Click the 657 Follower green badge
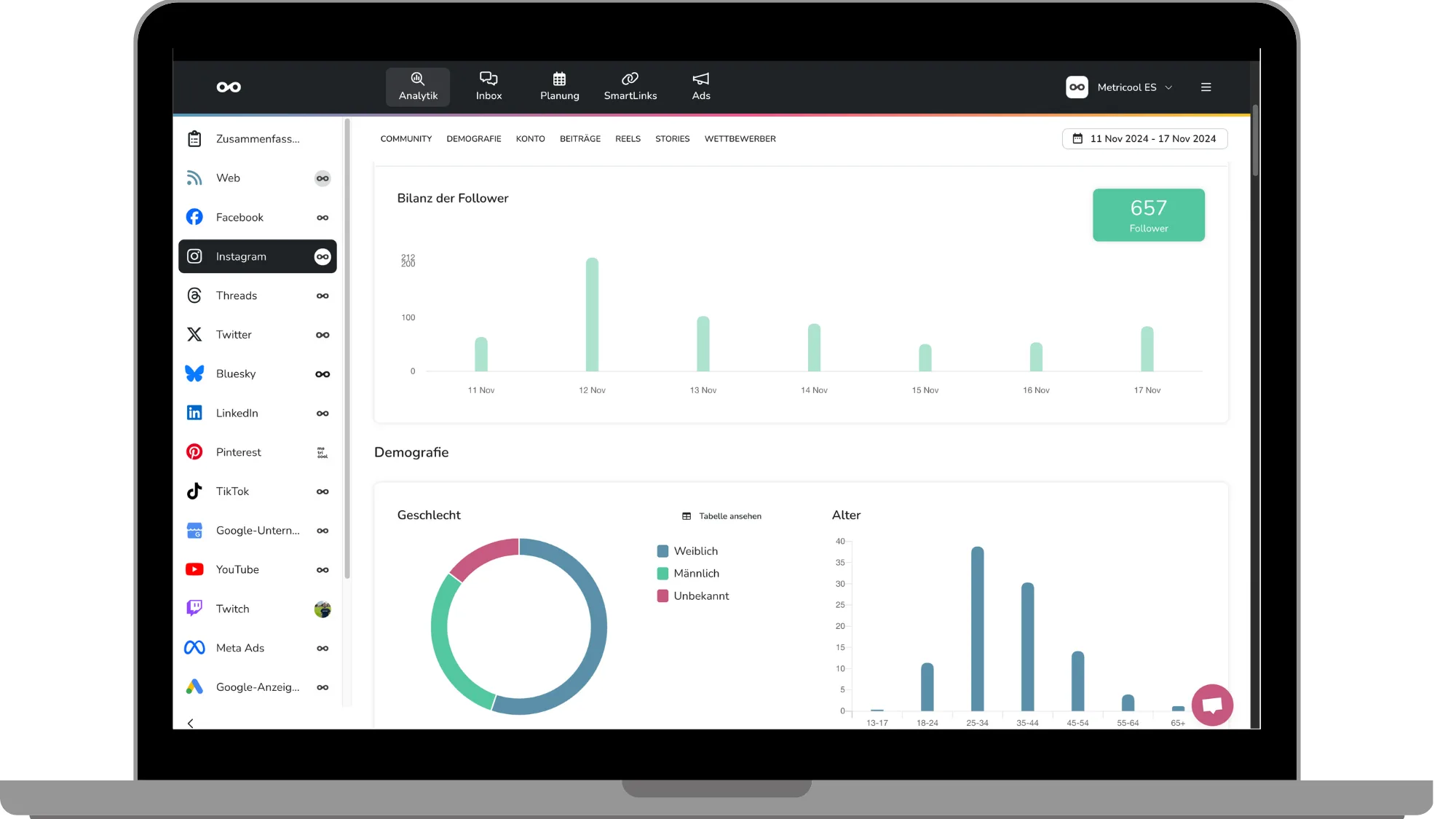Screen dimensions: 1456x819 pyautogui.click(x=1148, y=215)
